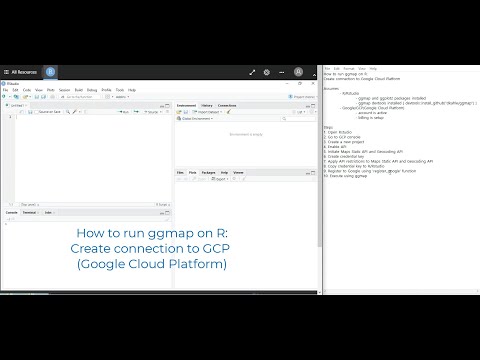The width and height of the screenshot is (480, 360).
Task: Open the Project (None) dropdown
Action: [x=302, y=97]
